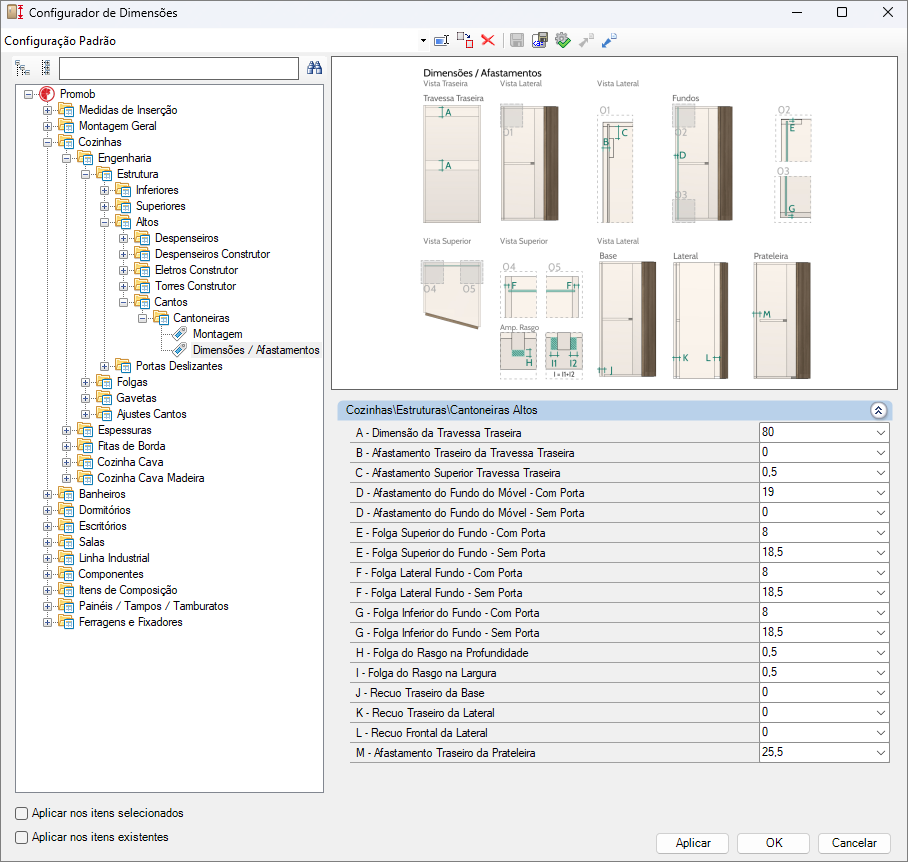Delete configuration with the red X icon
Image resolution: width=908 pixels, height=862 pixels.
(488, 40)
